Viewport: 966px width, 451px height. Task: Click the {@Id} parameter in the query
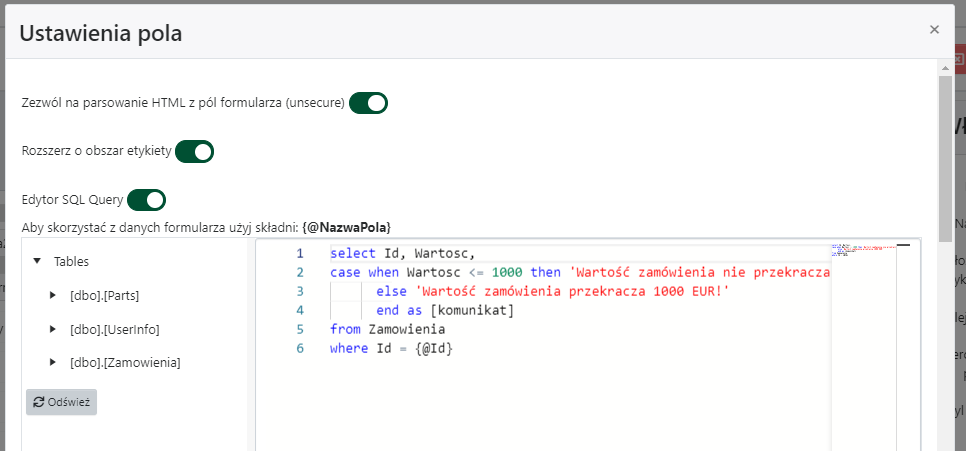coord(434,348)
